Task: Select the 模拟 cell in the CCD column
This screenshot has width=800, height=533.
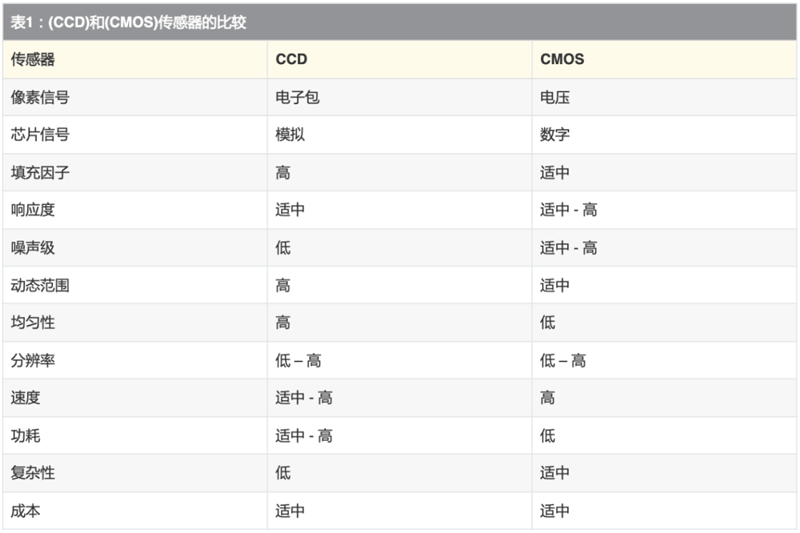Action: 290,135
